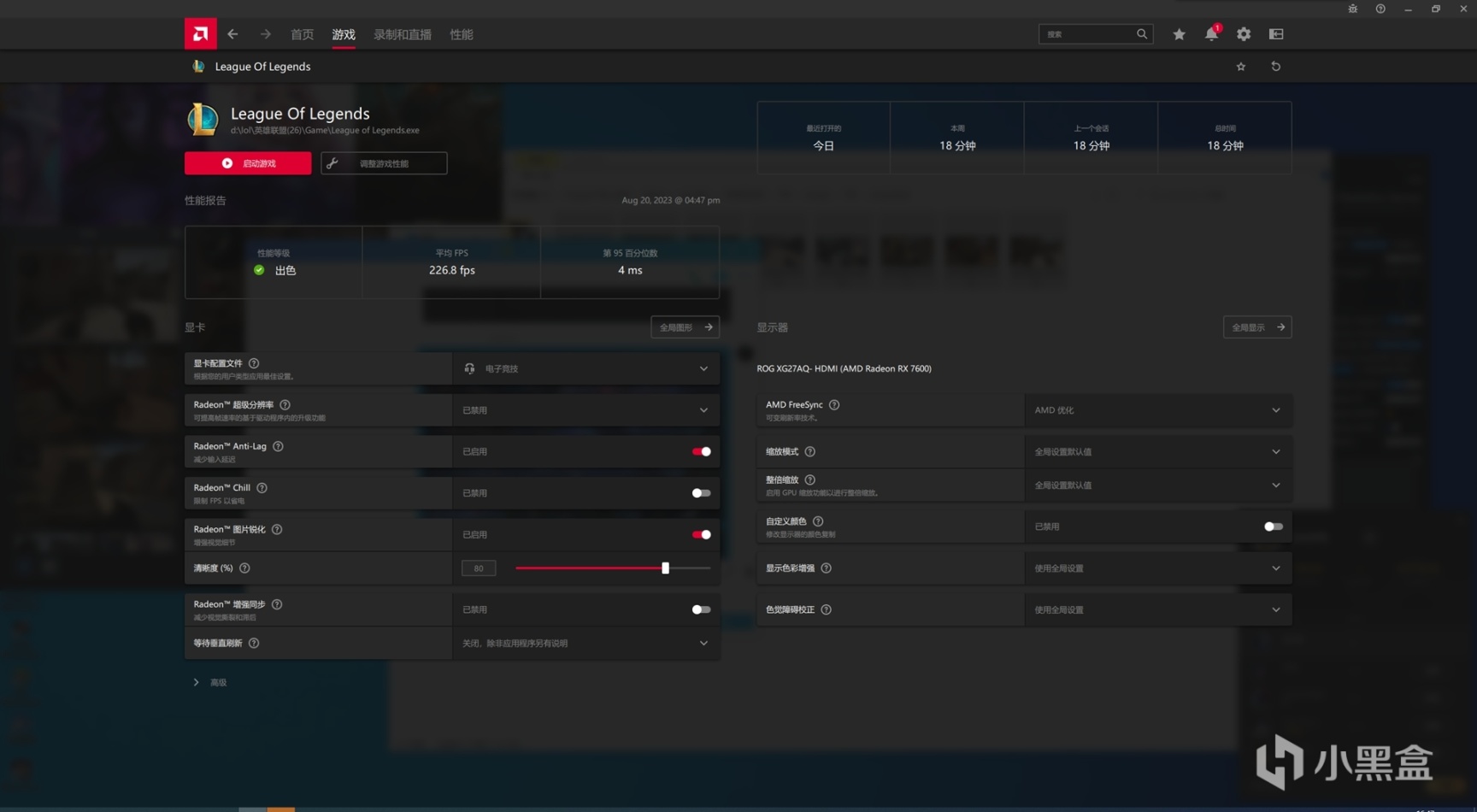Open 等待垂直刷新 dropdown
This screenshot has width=1477, height=812.
(586, 643)
